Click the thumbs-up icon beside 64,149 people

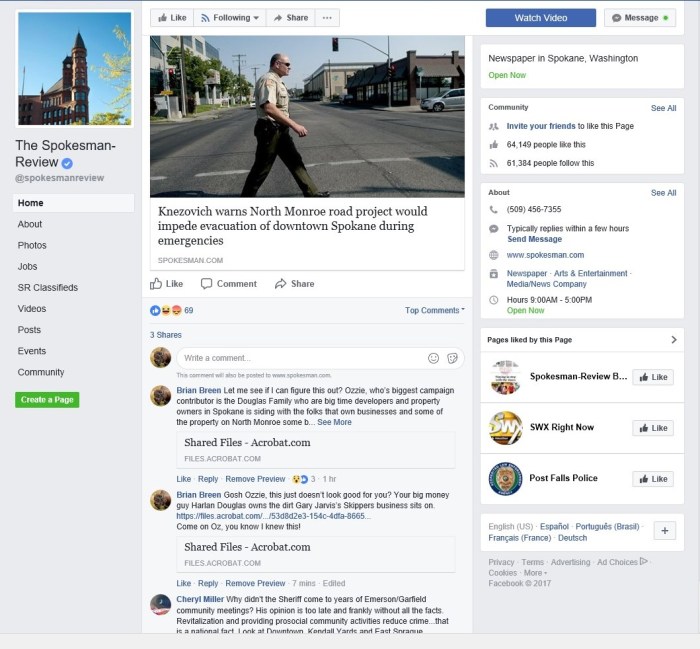494,145
